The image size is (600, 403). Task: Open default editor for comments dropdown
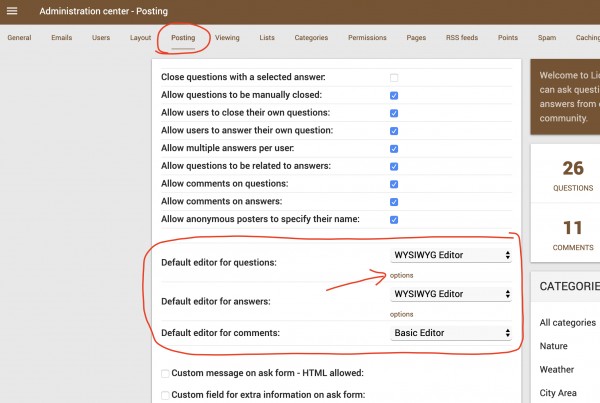tap(451, 333)
